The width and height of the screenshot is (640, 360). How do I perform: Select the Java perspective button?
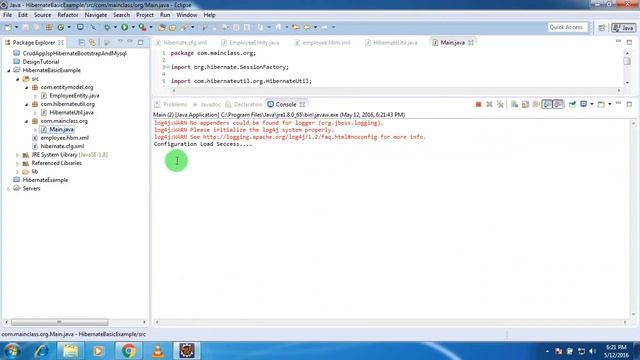tap(623, 28)
